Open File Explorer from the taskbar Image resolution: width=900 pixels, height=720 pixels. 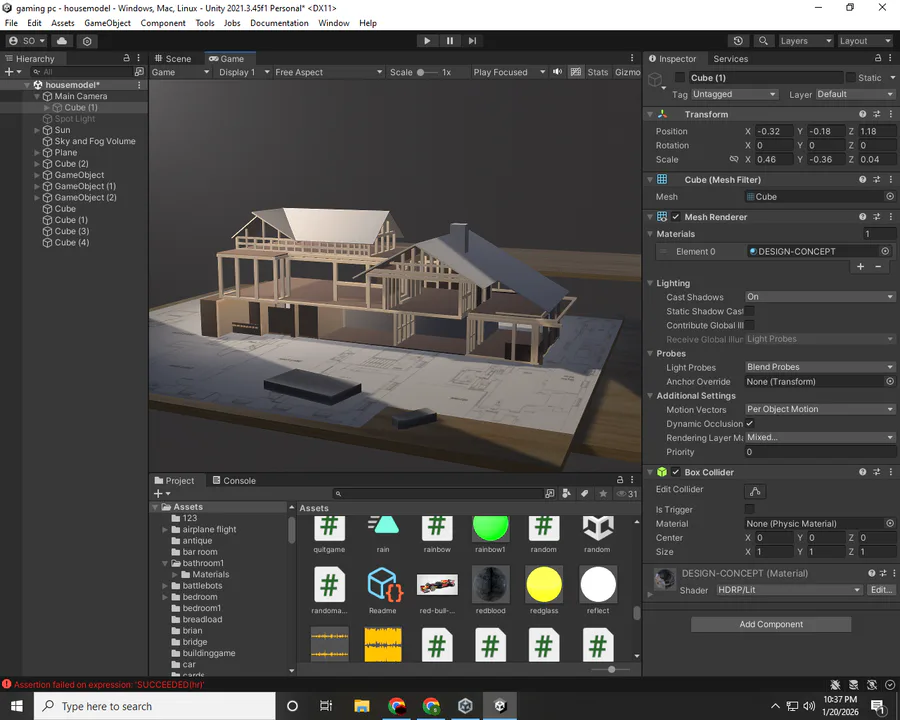tap(362, 706)
